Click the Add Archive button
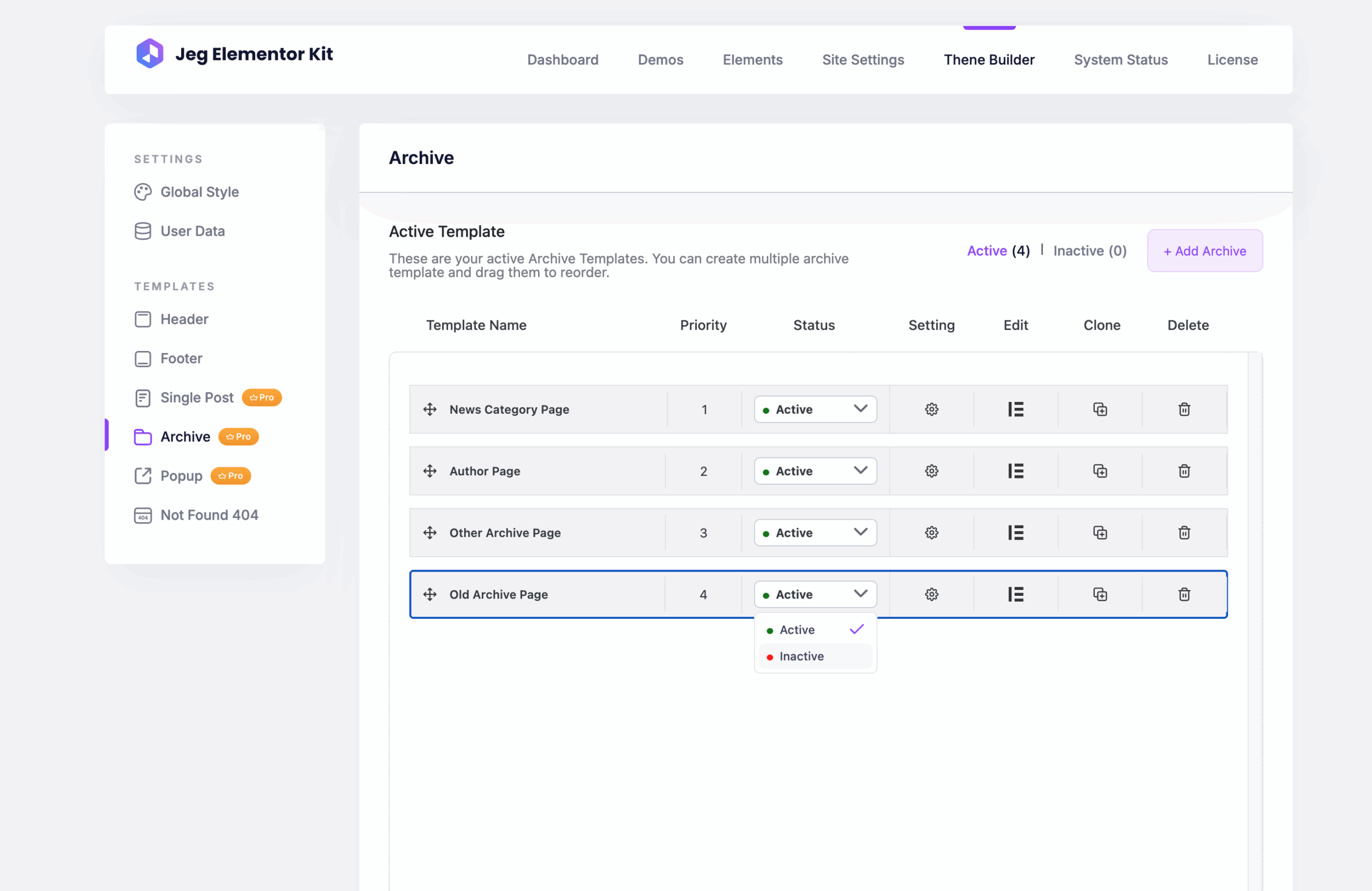 tap(1204, 251)
